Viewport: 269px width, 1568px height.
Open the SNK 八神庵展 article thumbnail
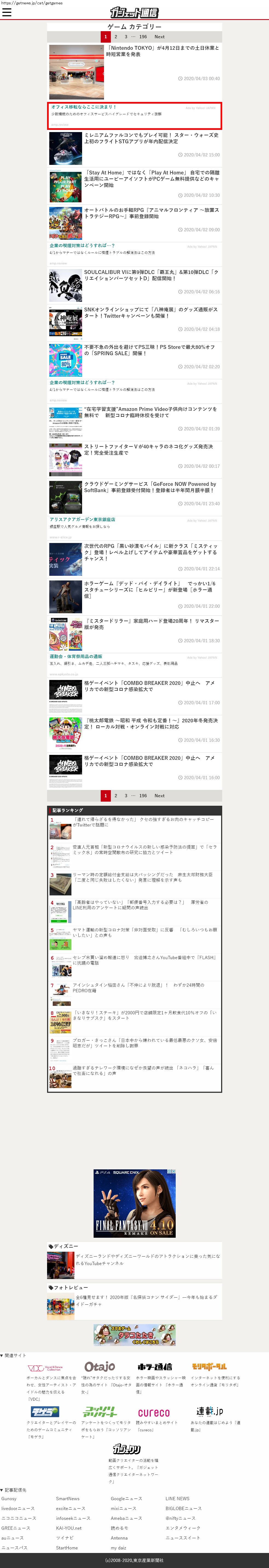point(65,323)
